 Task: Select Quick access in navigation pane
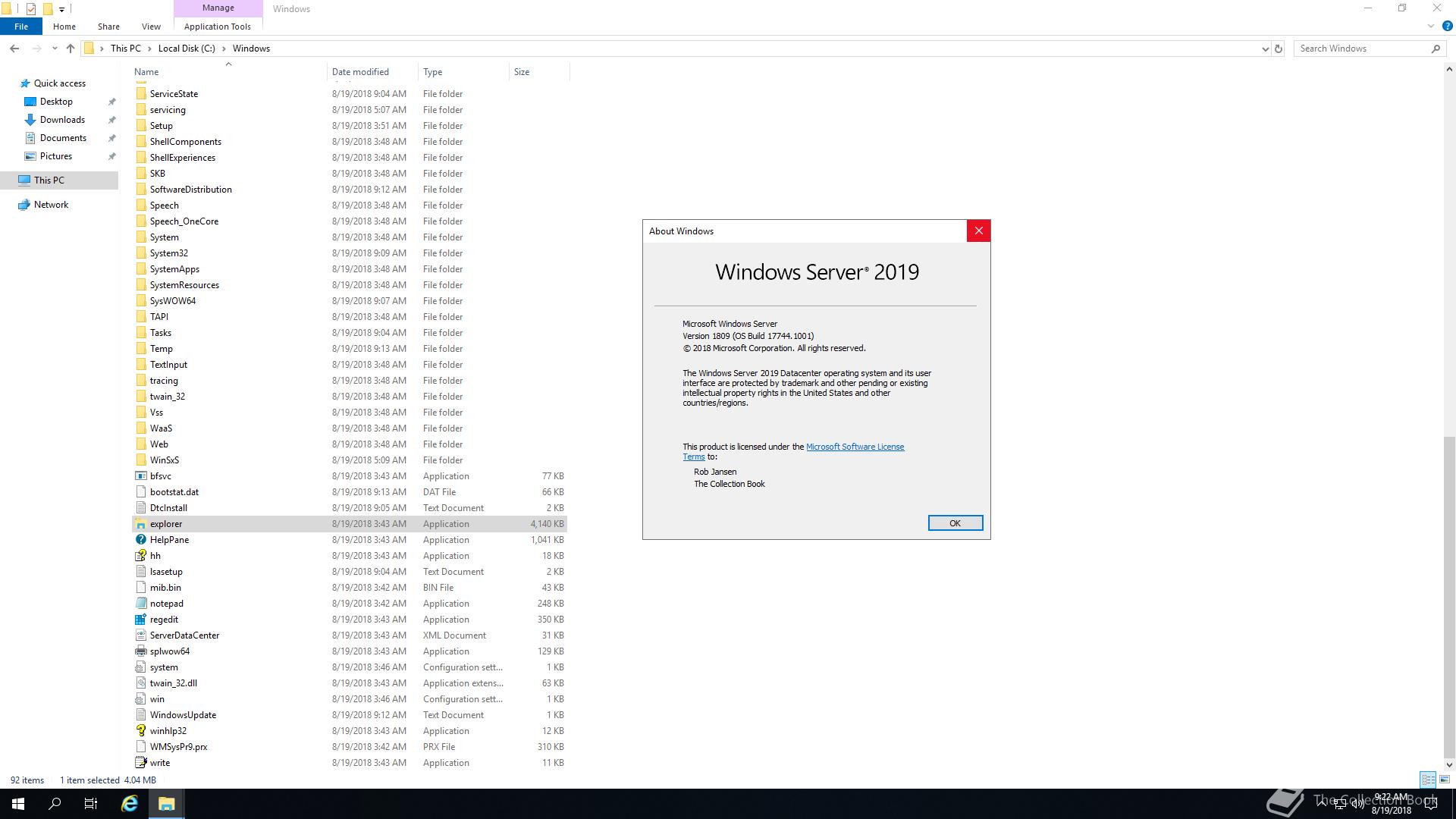click(x=59, y=83)
